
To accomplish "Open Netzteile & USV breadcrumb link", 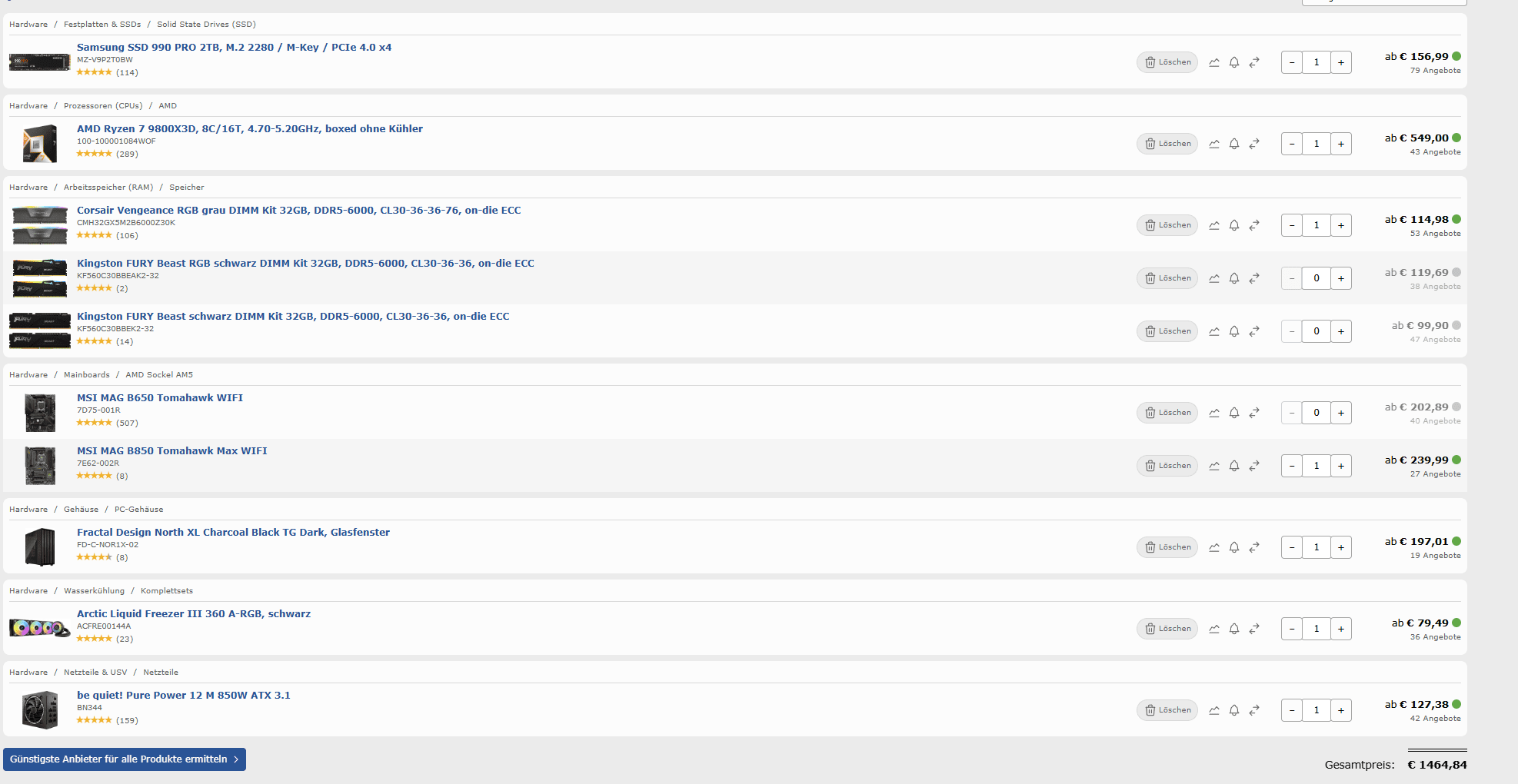I will click(95, 673).
